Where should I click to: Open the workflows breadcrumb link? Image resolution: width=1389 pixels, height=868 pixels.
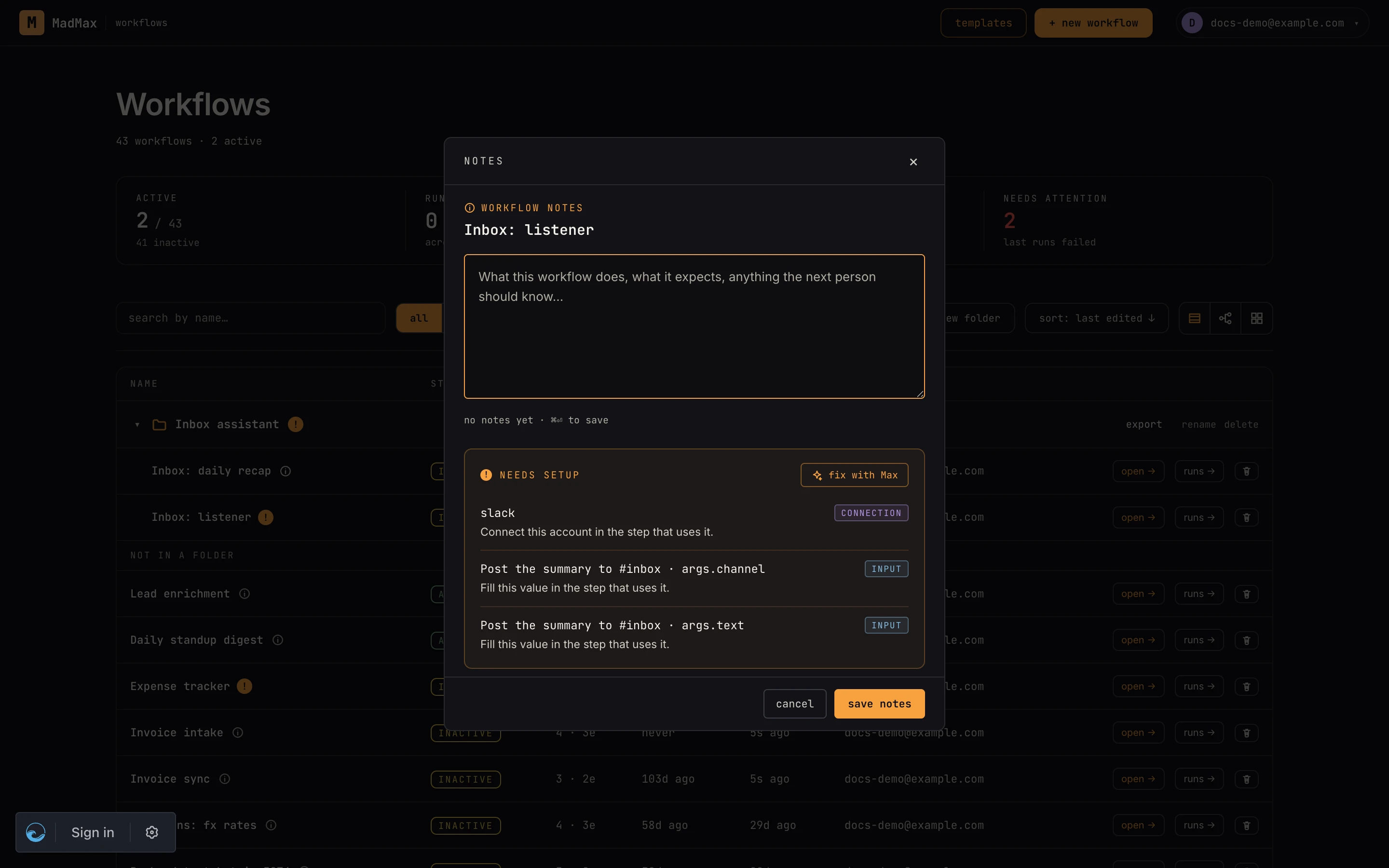141,23
